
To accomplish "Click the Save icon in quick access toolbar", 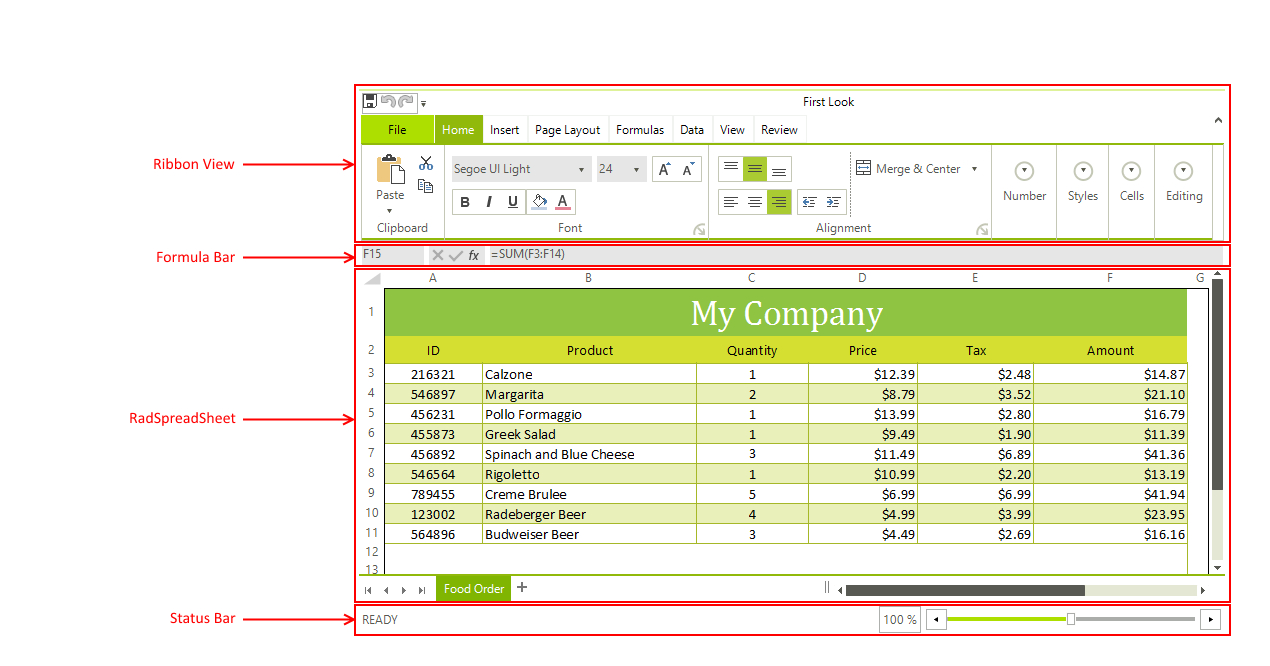I will tap(370, 101).
